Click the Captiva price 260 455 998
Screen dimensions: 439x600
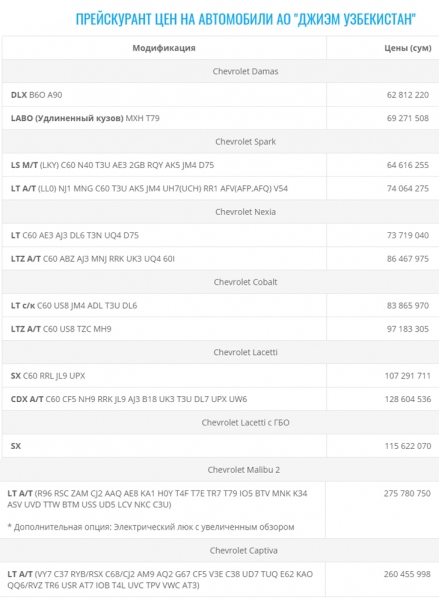pyautogui.click(x=407, y=574)
